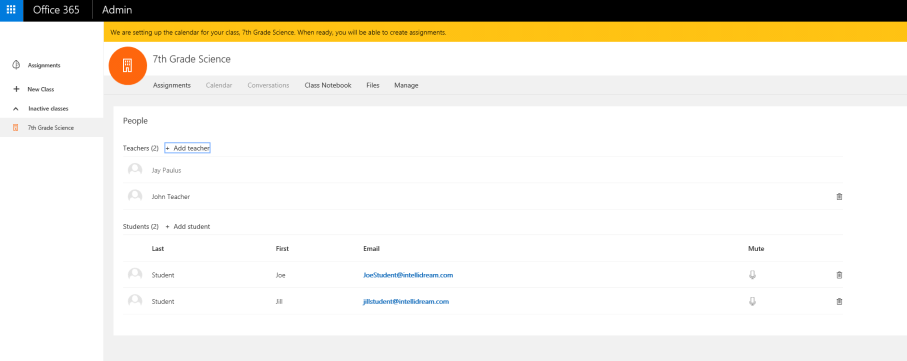Delete John Teacher using the trash icon
The image size is (907, 361).
point(839,197)
